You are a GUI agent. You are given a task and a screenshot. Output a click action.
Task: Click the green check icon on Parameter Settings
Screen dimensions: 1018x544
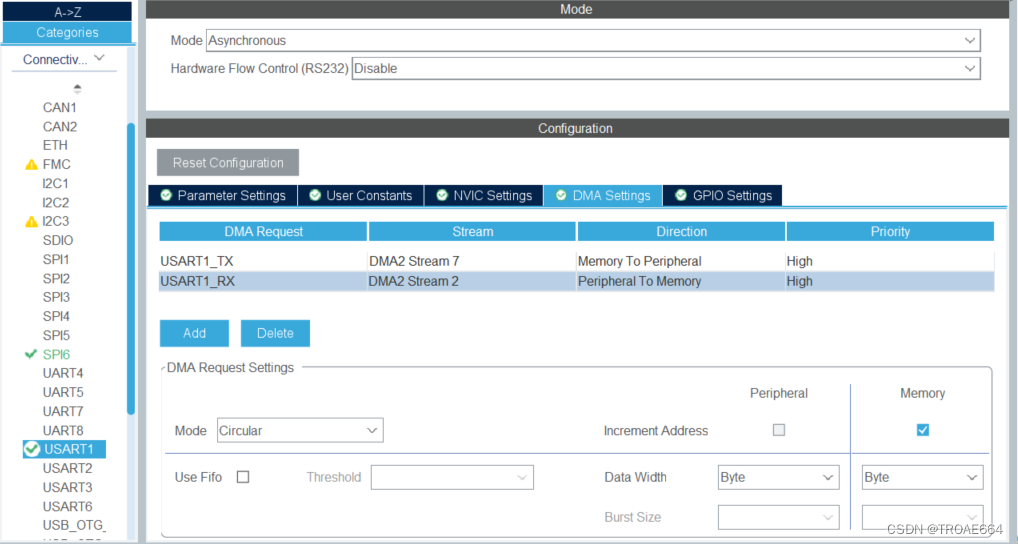click(166, 195)
